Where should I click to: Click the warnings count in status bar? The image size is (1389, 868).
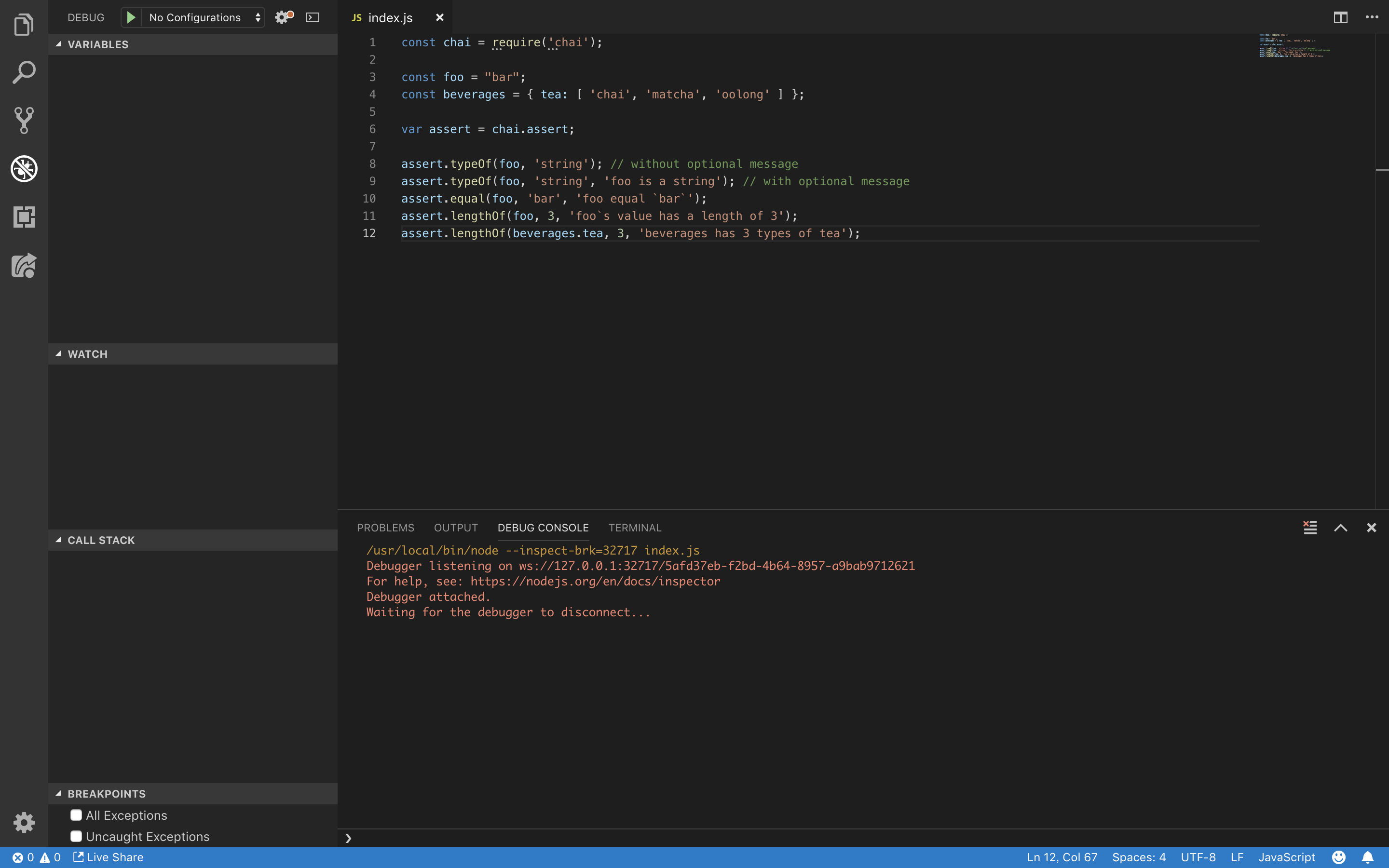(x=50, y=857)
